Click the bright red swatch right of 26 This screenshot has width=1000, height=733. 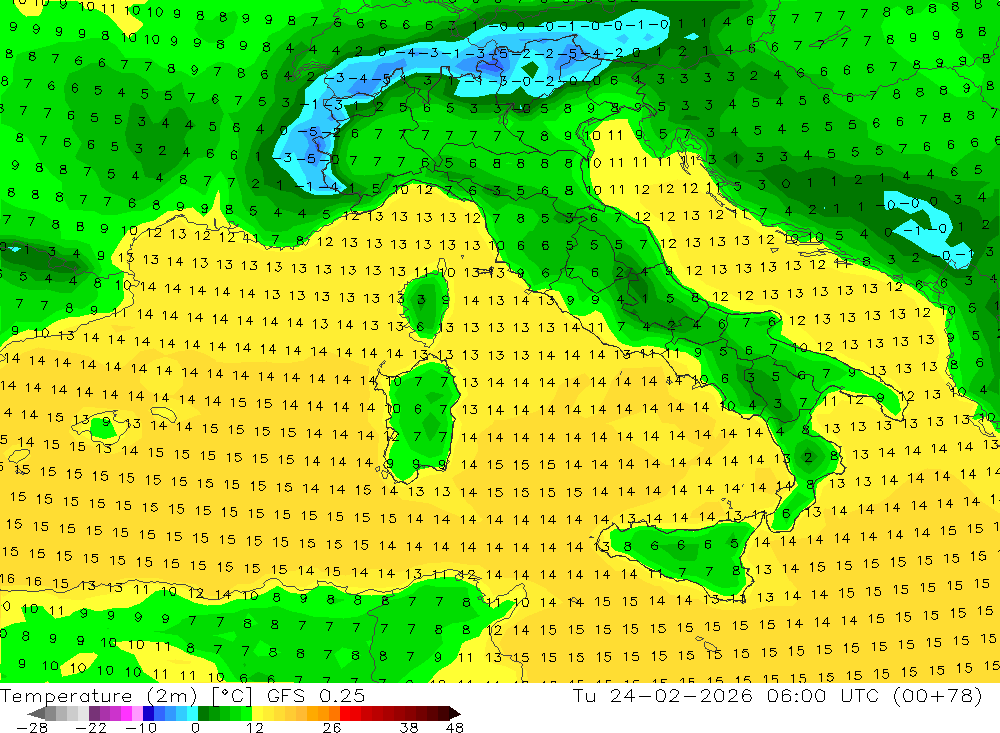coord(345,713)
